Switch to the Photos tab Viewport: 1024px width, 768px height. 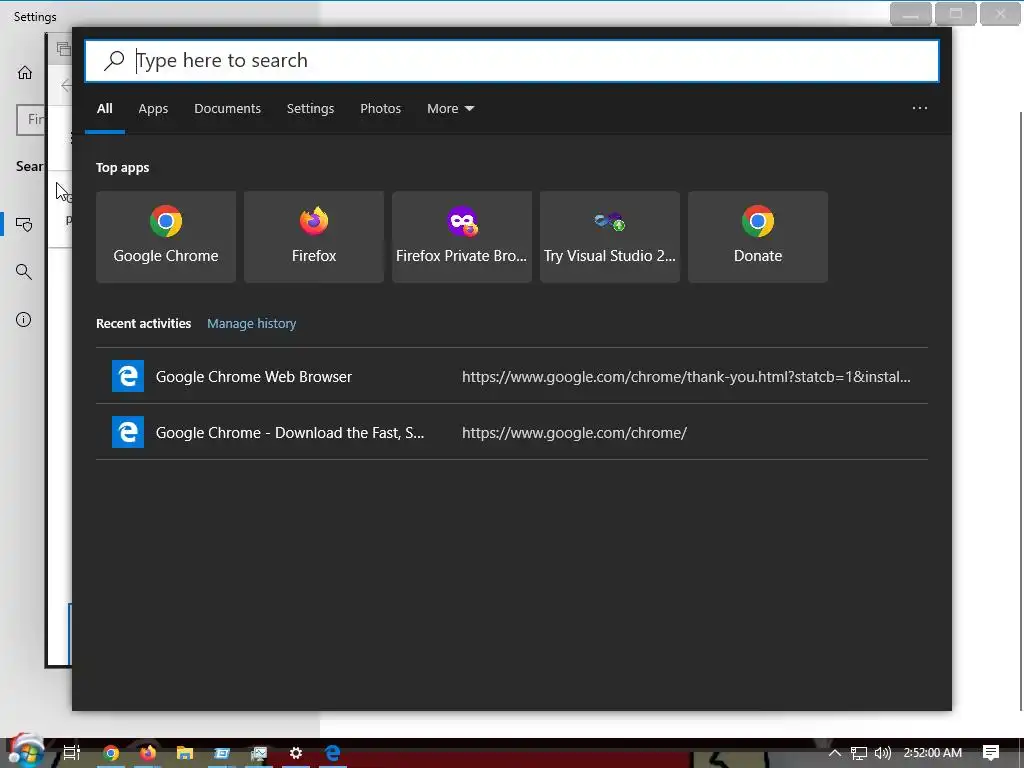pos(381,108)
